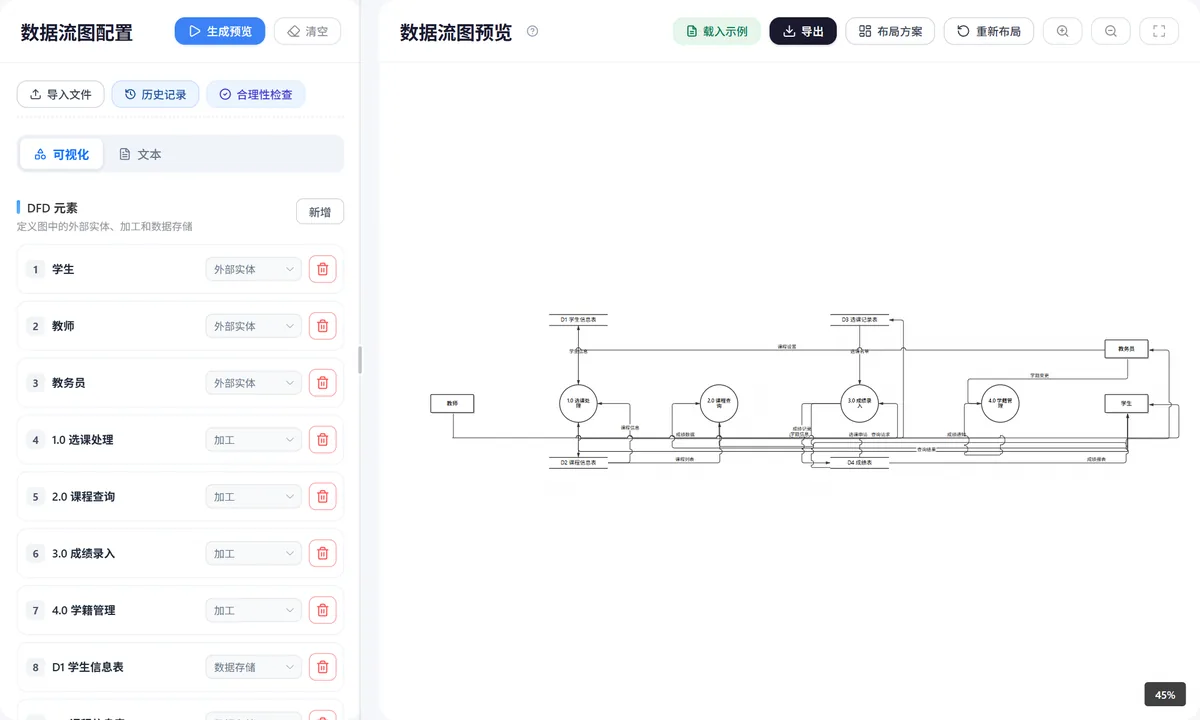Image resolution: width=1200 pixels, height=720 pixels.
Task: Open type dropdown for 1.0 选课处理 row
Action: click(253, 440)
